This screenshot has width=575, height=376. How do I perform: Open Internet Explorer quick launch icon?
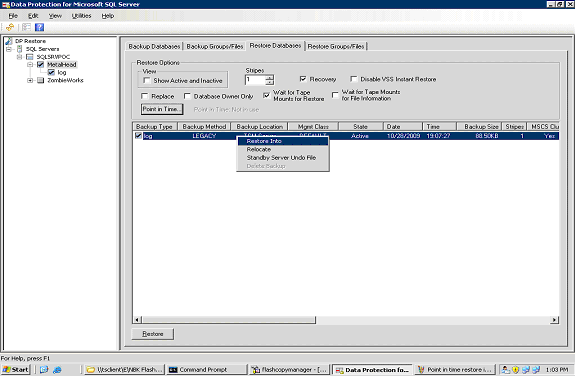tap(57, 370)
